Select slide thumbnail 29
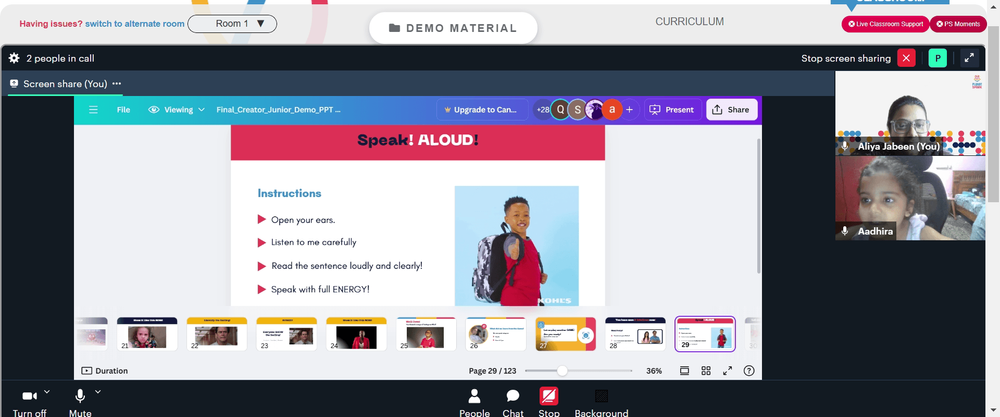The width and height of the screenshot is (1000, 417). pyautogui.click(x=705, y=334)
